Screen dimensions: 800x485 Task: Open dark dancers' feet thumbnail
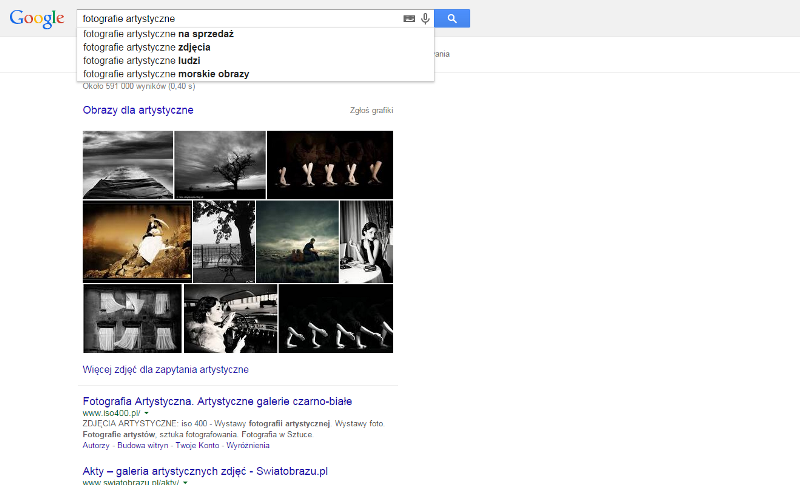(x=336, y=319)
